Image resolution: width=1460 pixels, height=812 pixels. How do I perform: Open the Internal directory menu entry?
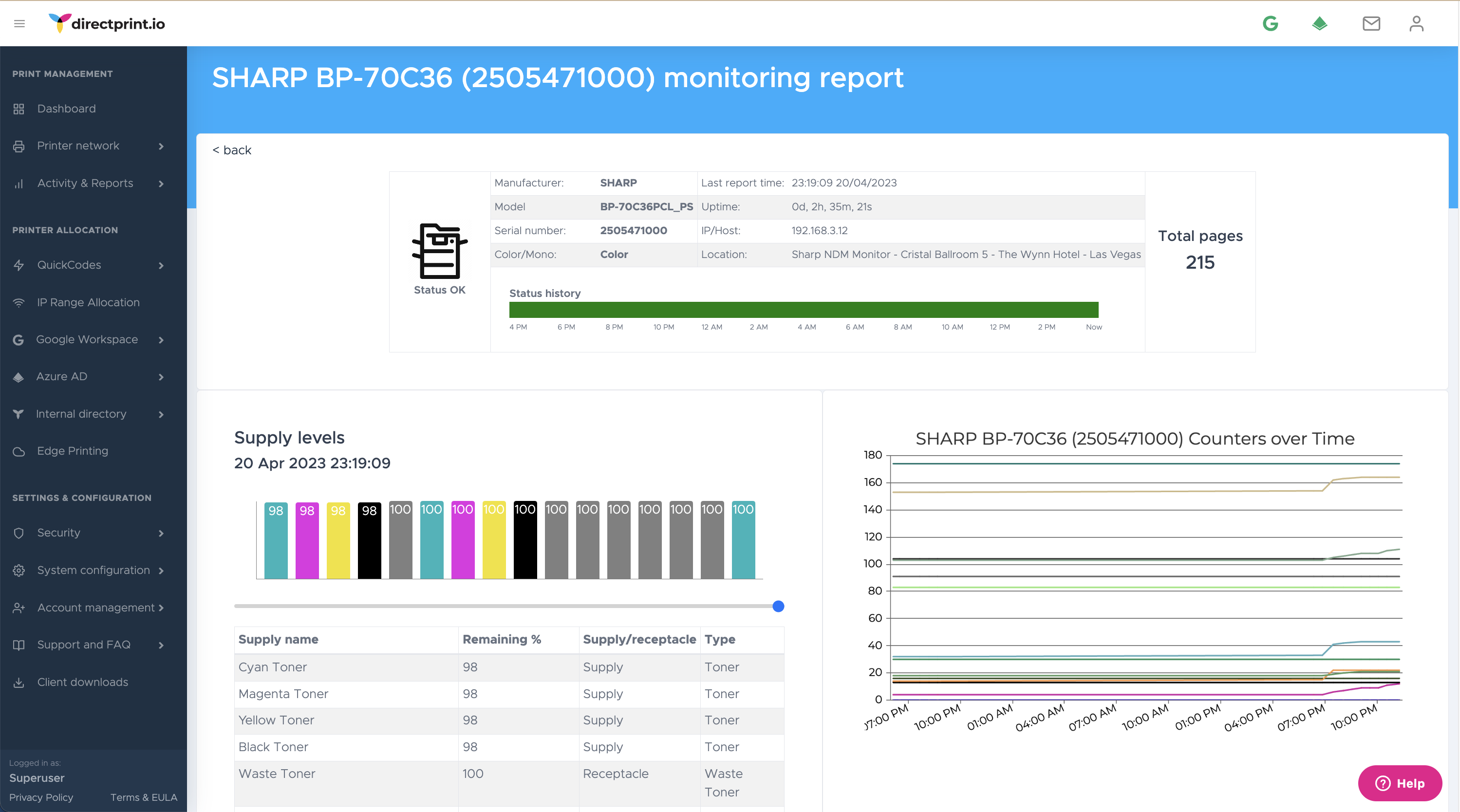tap(81, 414)
